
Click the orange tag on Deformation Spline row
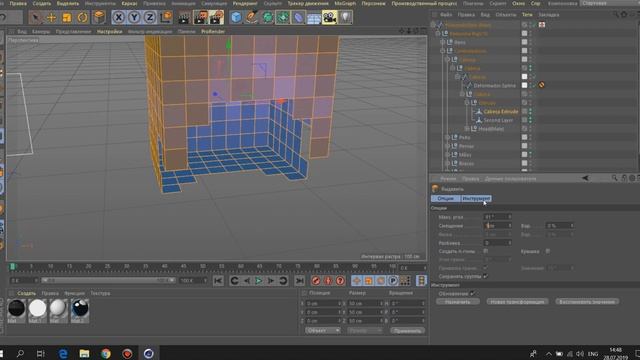coord(541,85)
